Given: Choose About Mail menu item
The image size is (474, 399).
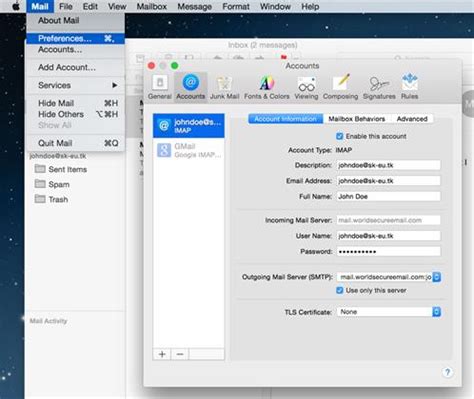Looking at the screenshot, I should (x=76, y=21).
